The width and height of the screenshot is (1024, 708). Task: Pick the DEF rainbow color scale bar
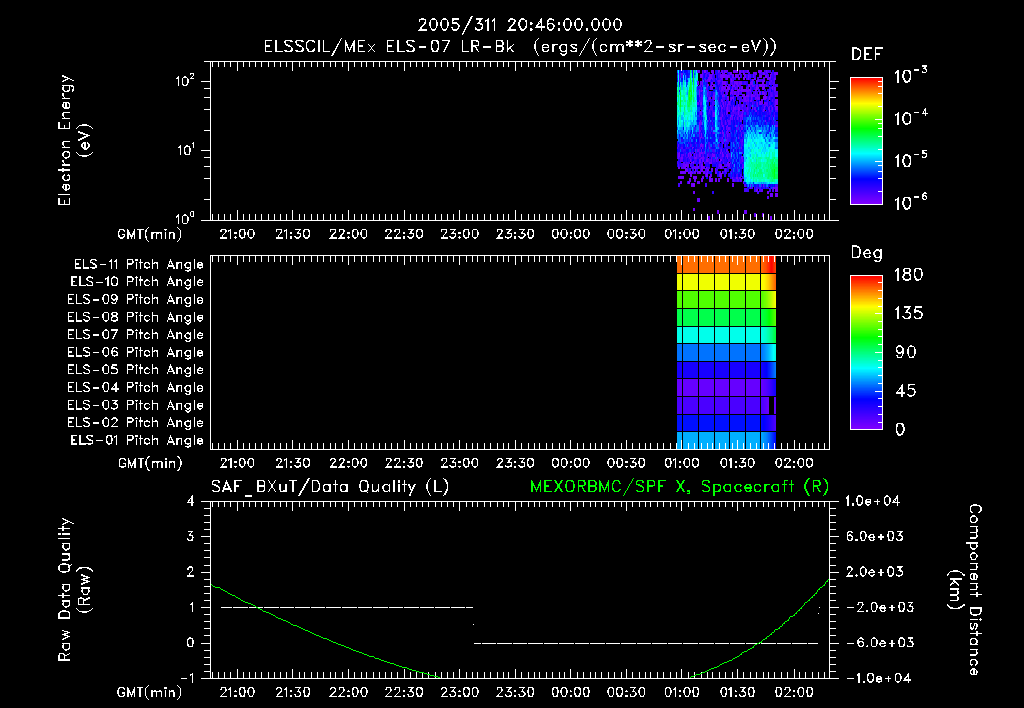point(866,140)
